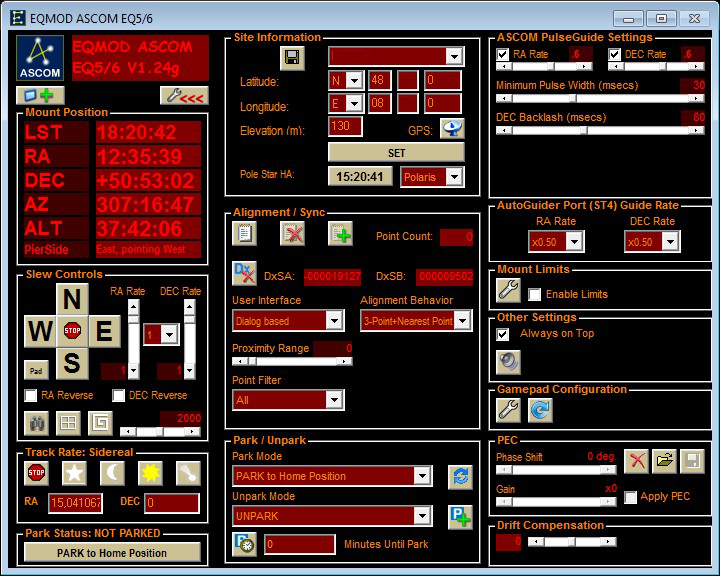Click Elevation input field
This screenshot has height=576, width=720.
click(x=345, y=126)
